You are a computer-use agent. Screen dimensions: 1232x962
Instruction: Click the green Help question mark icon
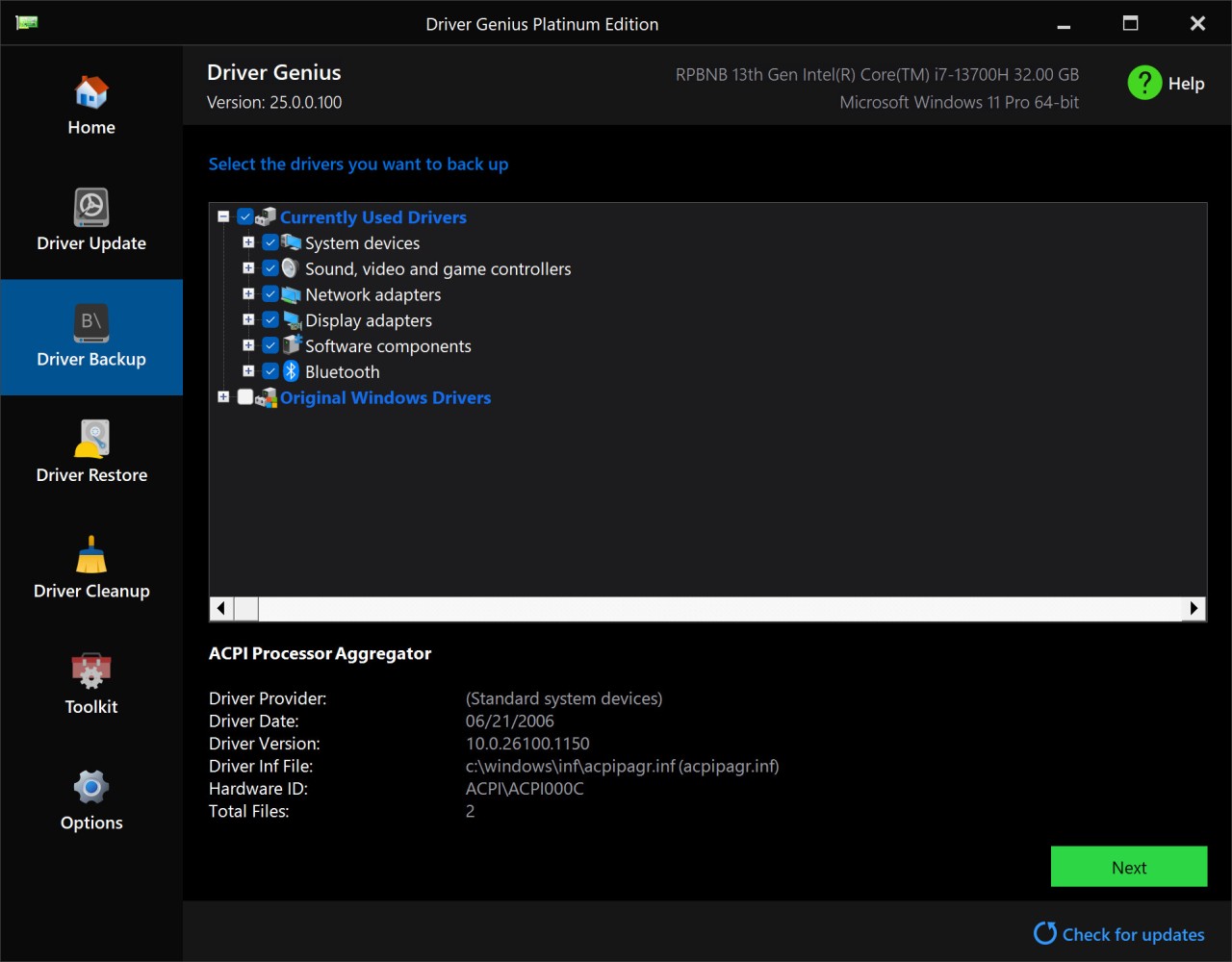coord(1144,83)
